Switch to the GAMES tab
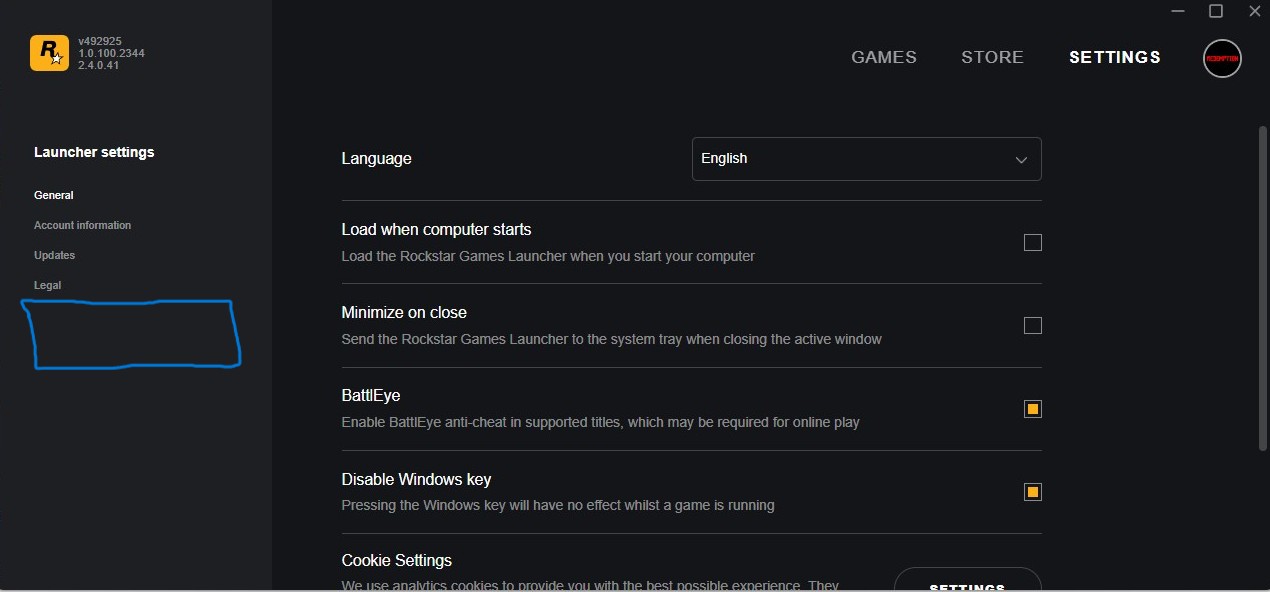The height and width of the screenshot is (592, 1270). 884,57
